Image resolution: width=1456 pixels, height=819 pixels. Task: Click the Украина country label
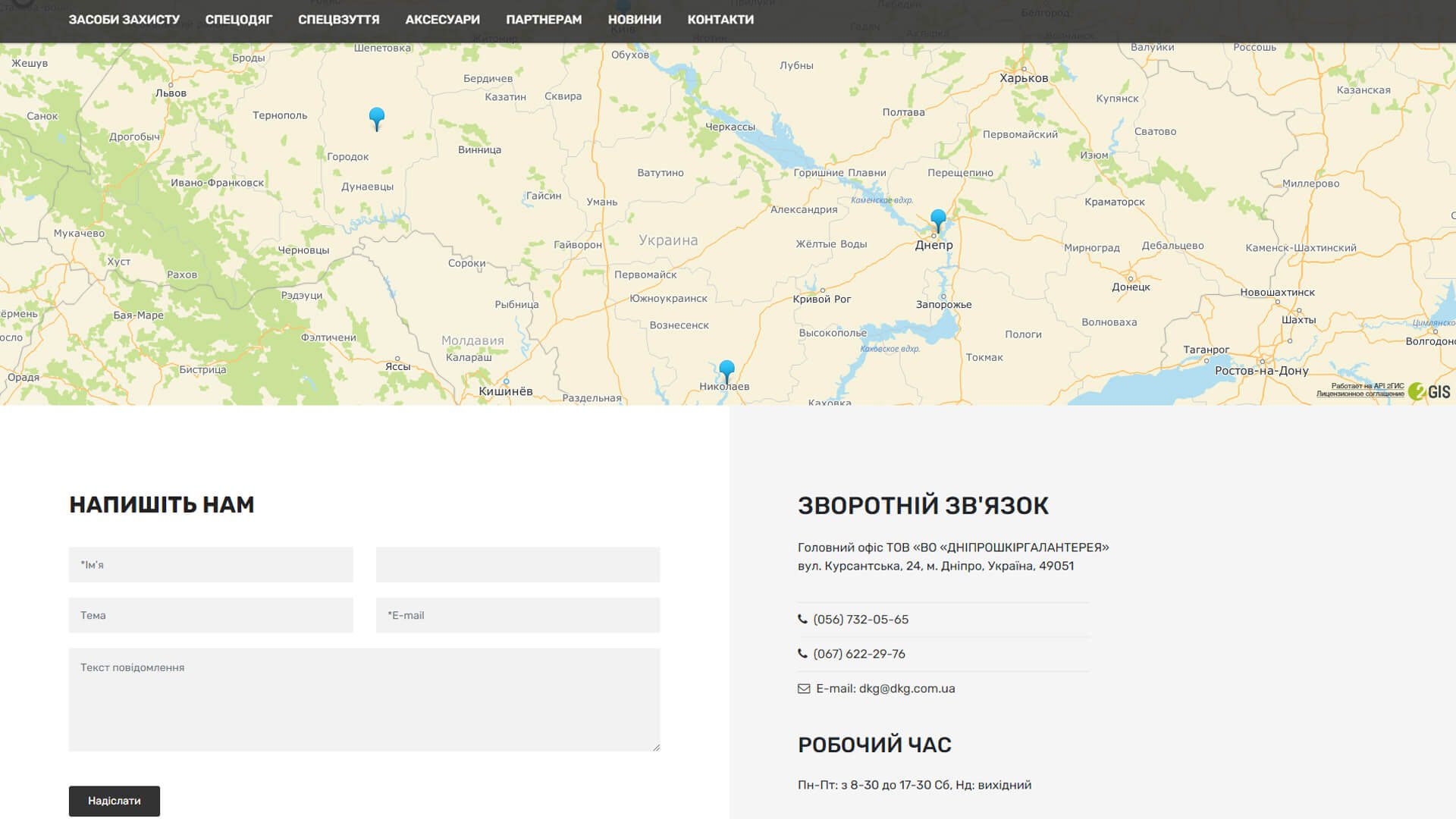tap(668, 240)
